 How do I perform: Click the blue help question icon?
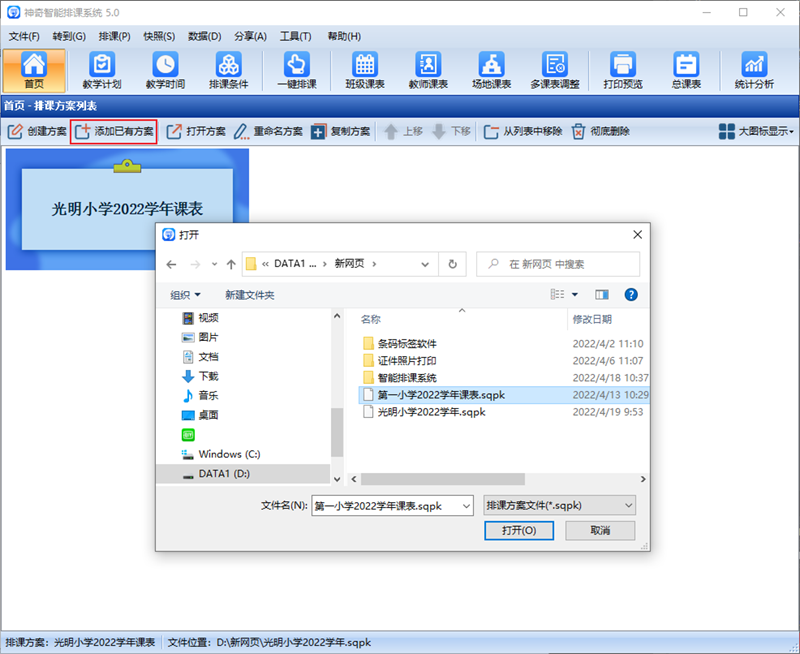tap(631, 294)
